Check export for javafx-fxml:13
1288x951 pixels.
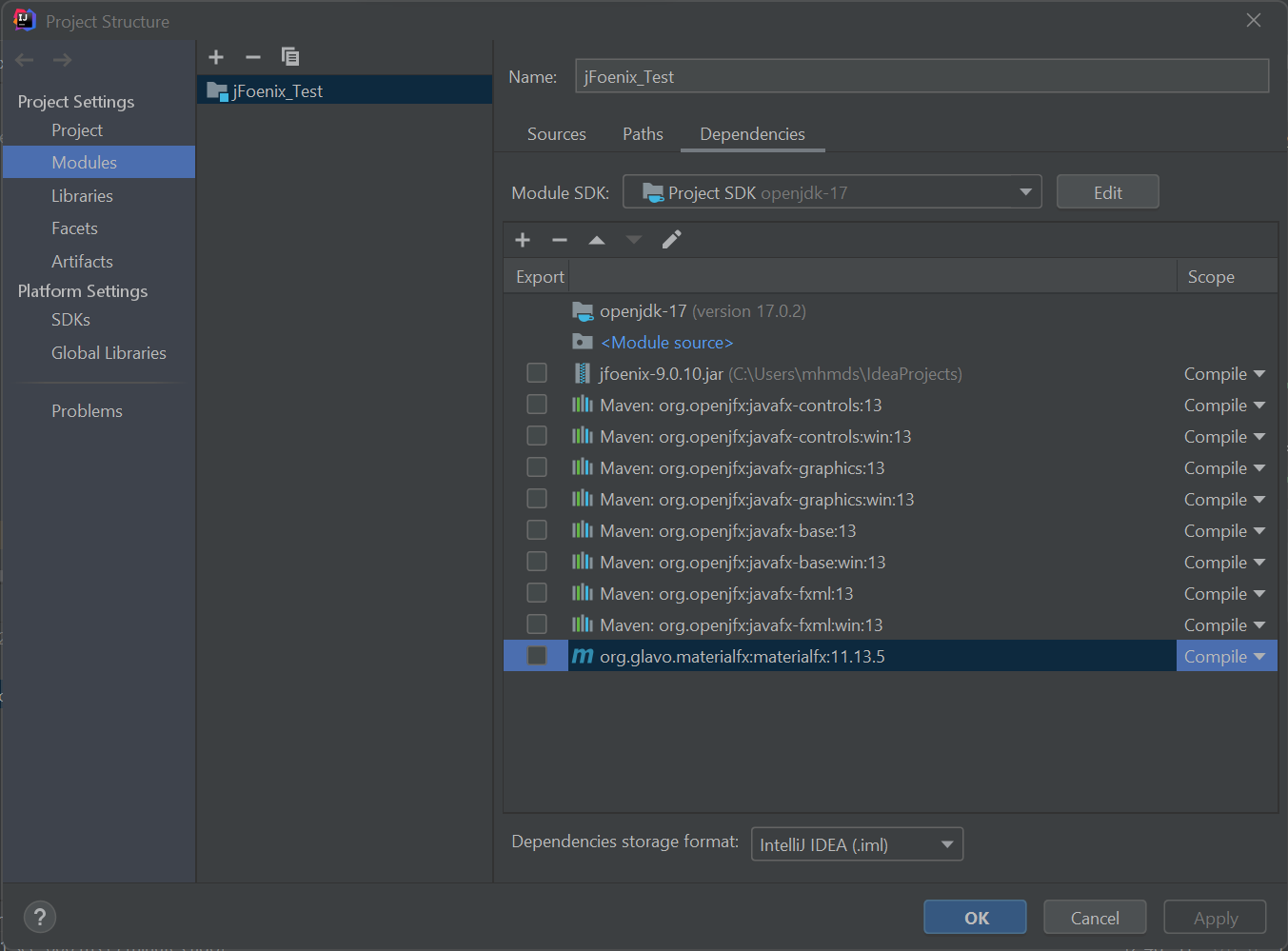[537, 593]
